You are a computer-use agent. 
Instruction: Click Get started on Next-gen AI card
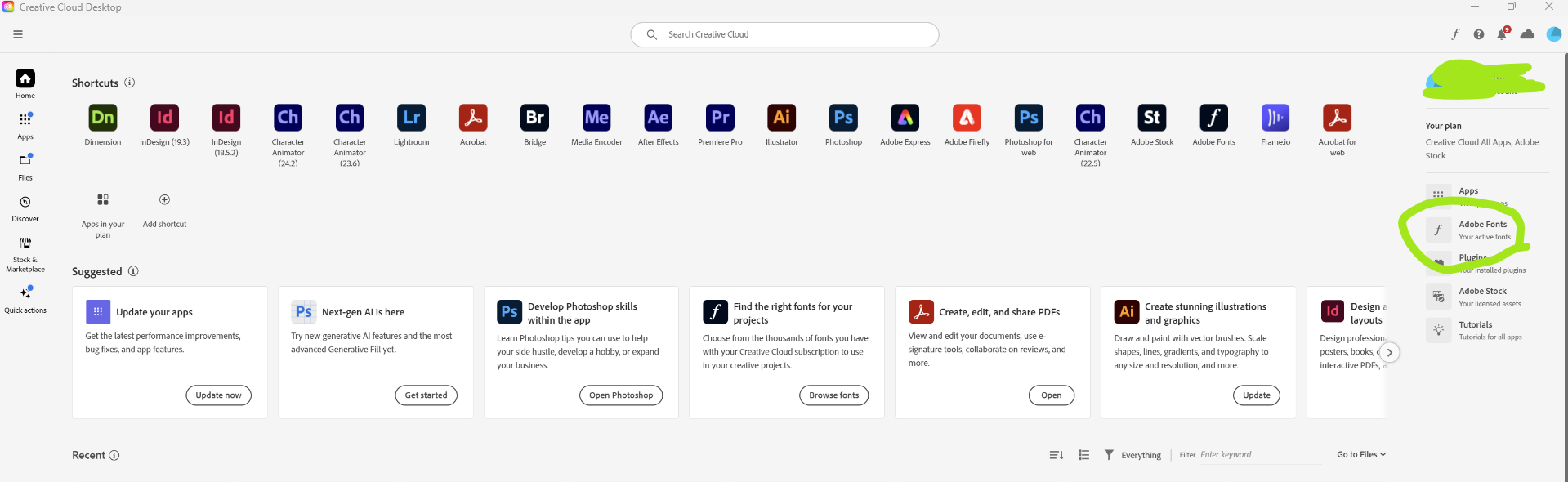tap(427, 395)
